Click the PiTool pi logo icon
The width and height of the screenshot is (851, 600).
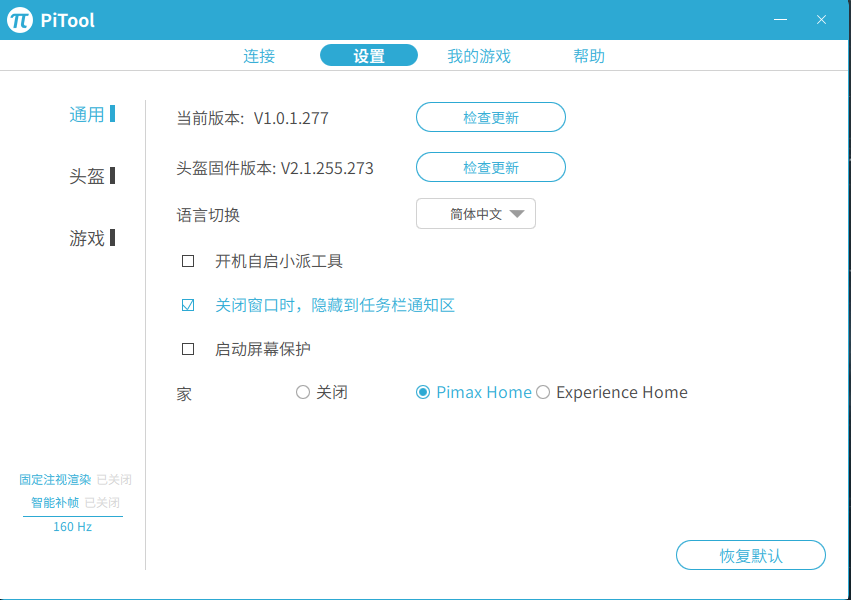click(20, 20)
